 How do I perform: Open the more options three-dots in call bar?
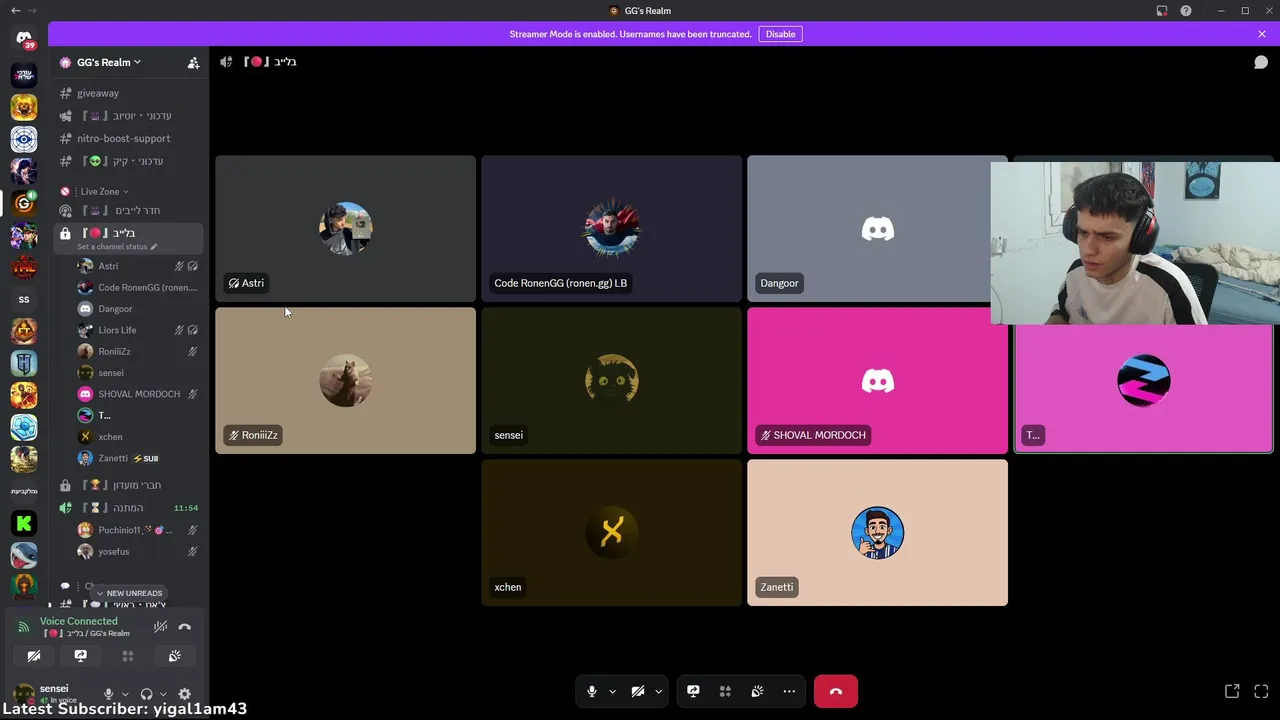[x=789, y=691]
